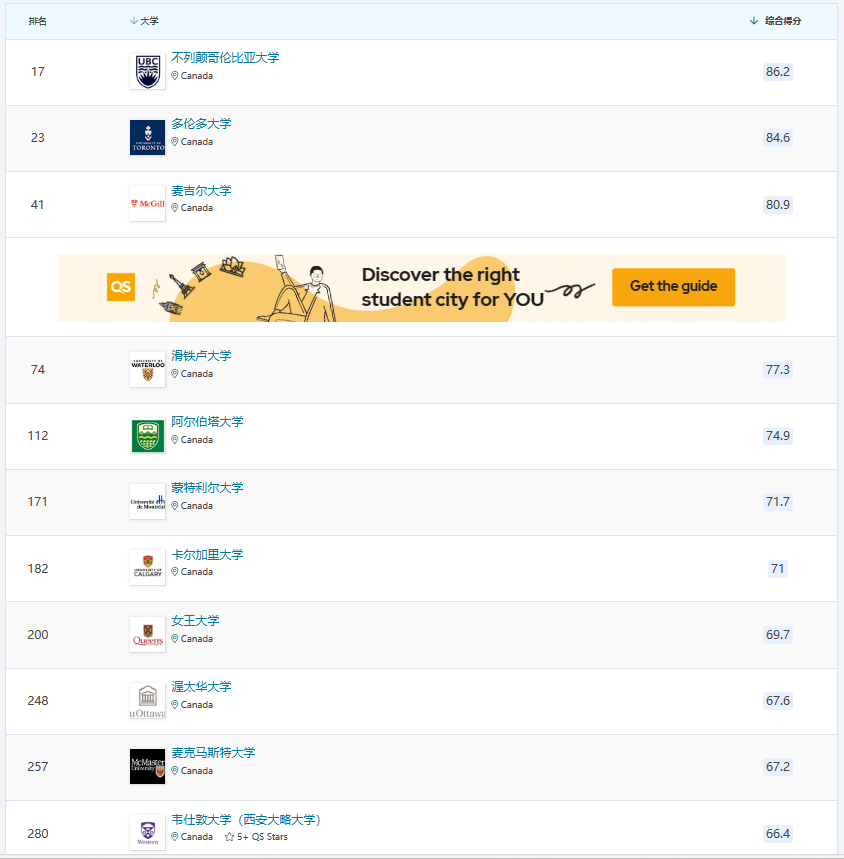844x859 pixels.
Task: Click rank number 171
Action: pyautogui.click(x=38, y=502)
